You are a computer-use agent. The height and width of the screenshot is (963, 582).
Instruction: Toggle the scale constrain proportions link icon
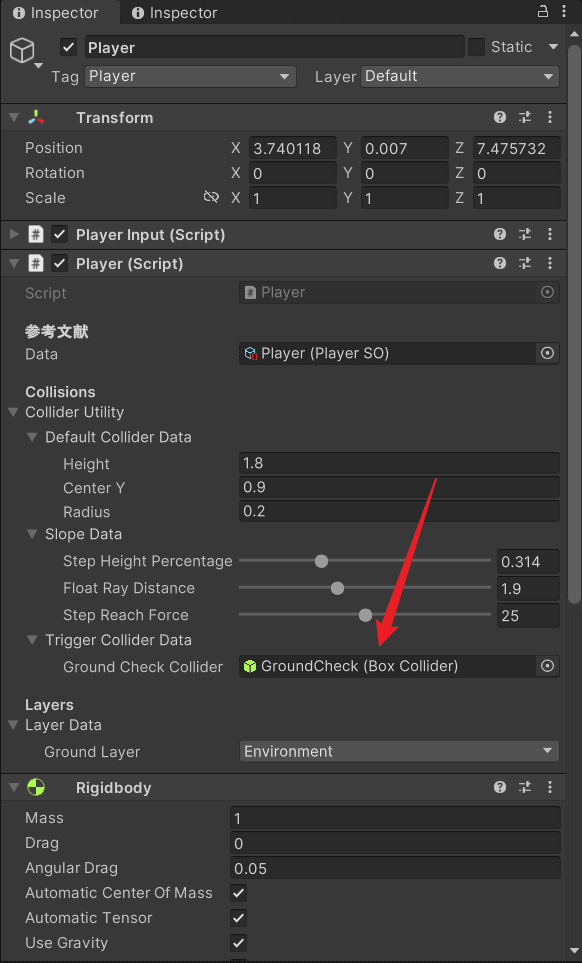coord(211,197)
